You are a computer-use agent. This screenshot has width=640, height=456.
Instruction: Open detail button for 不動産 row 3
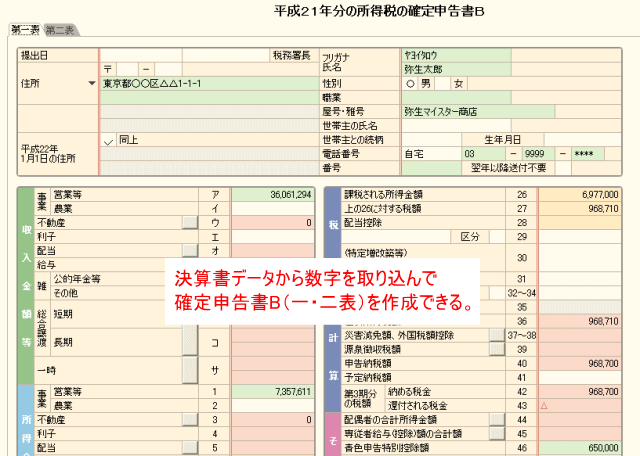click(190, 420)
